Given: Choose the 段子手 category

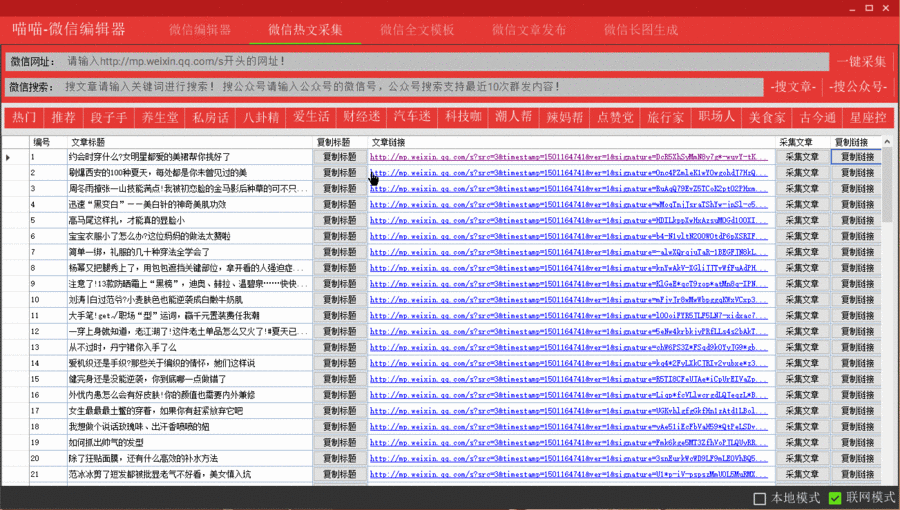Looking at the screenshot, I should click(109, 118).
